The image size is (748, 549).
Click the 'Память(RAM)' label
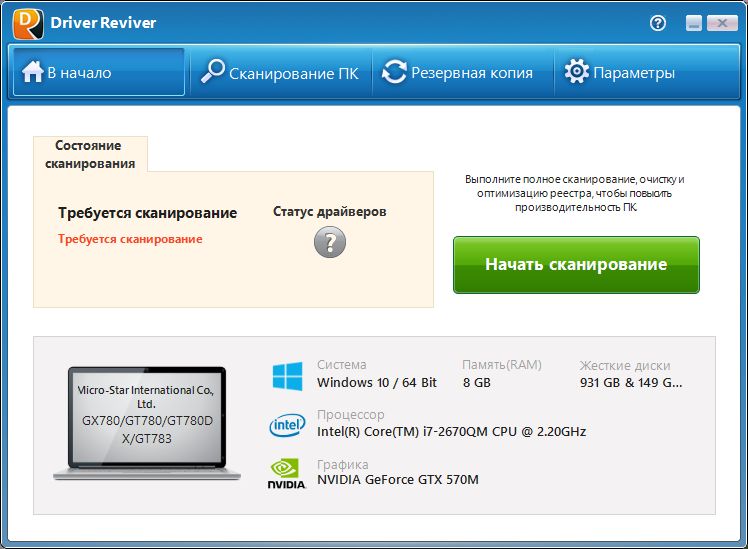502,365
